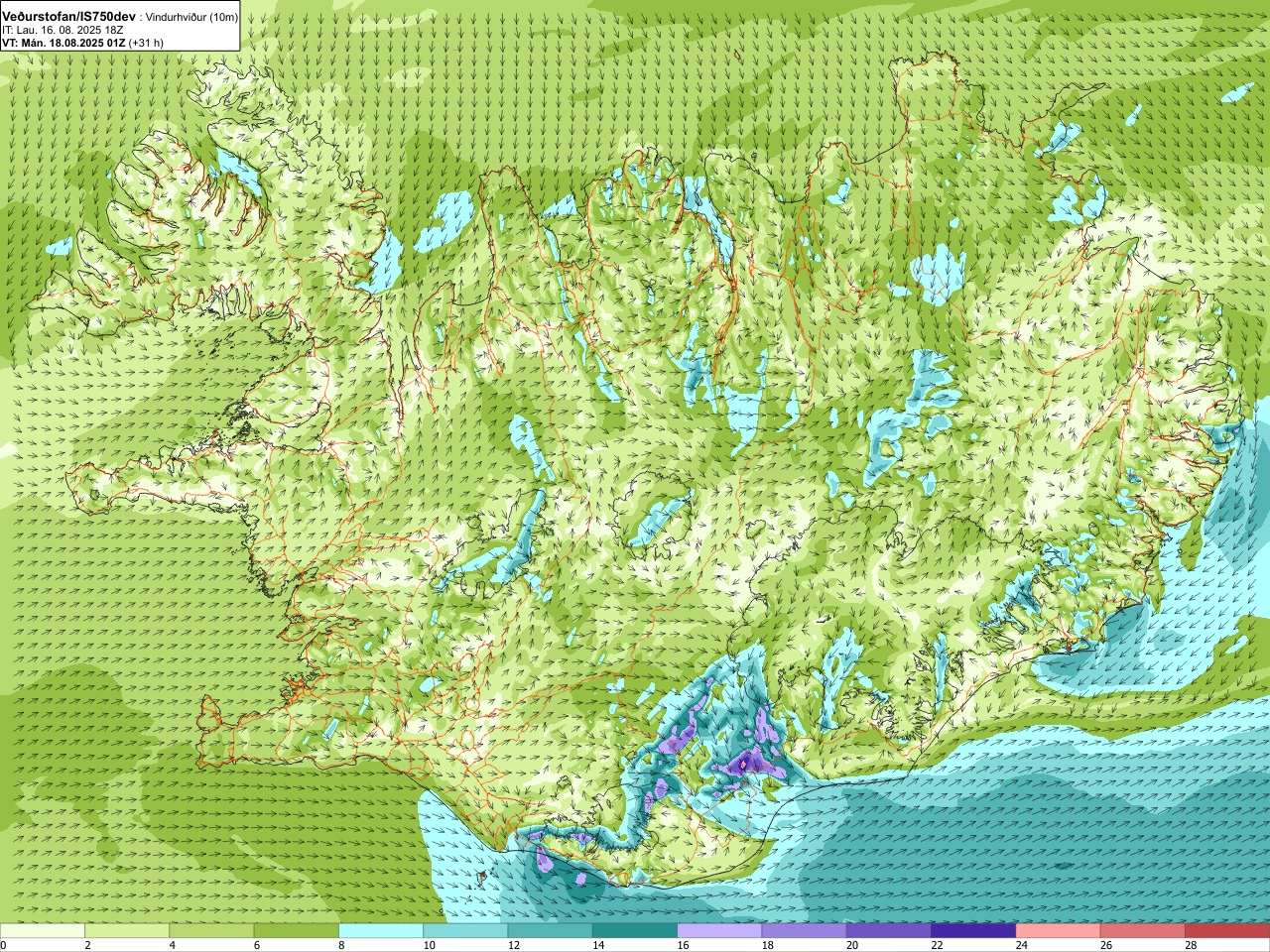
Task: Click the red 28+ legend swatch
Action: point(1227,931)
